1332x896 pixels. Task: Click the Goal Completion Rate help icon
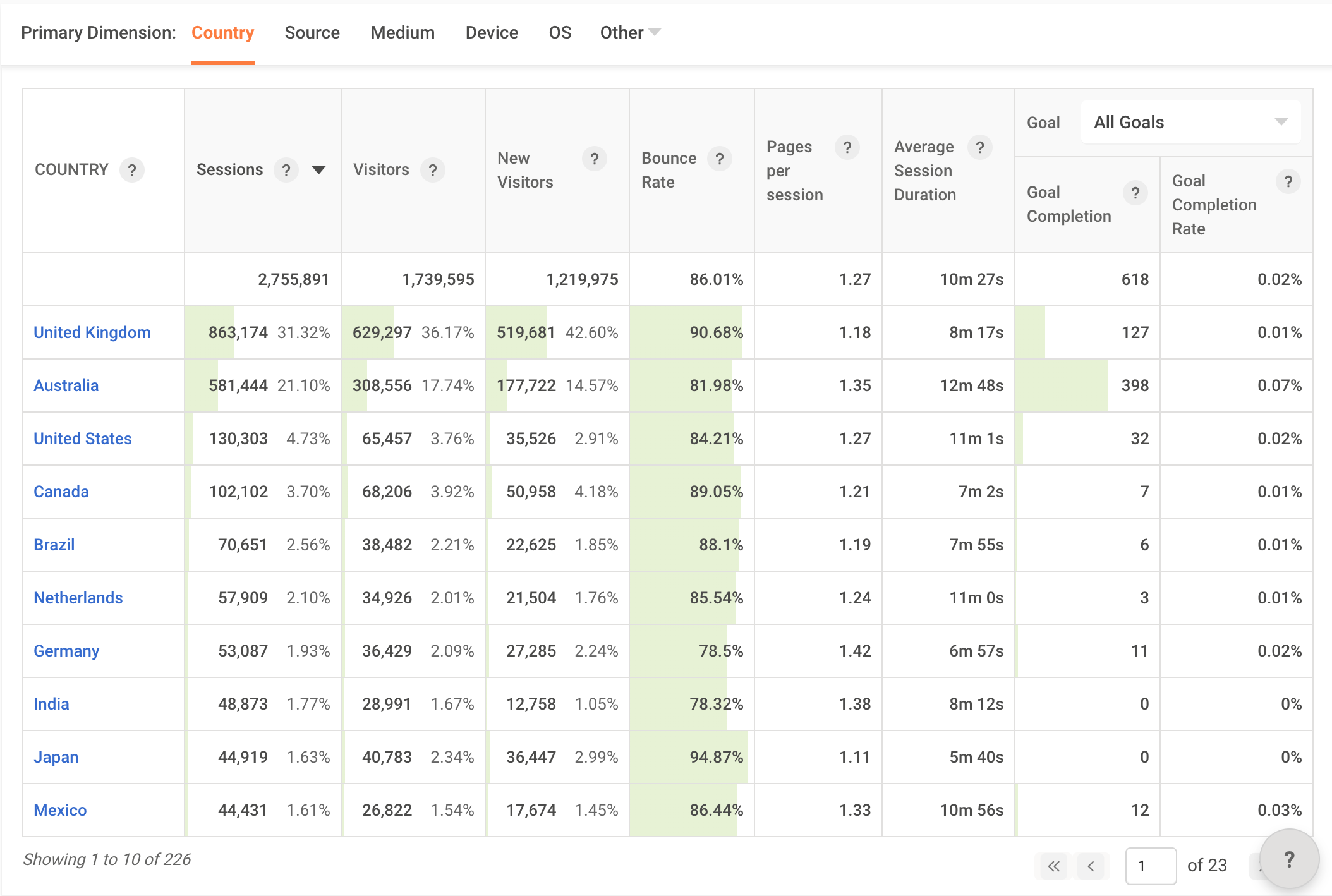[1288, 181]
